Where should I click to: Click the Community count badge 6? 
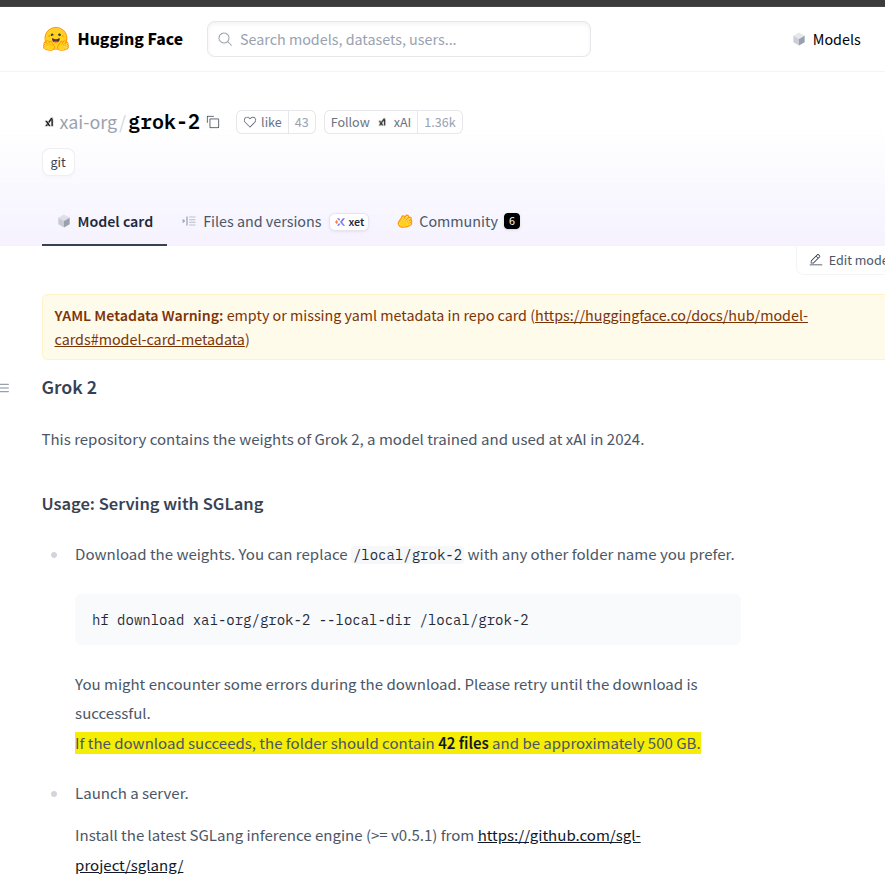click(x=512, y=221)
